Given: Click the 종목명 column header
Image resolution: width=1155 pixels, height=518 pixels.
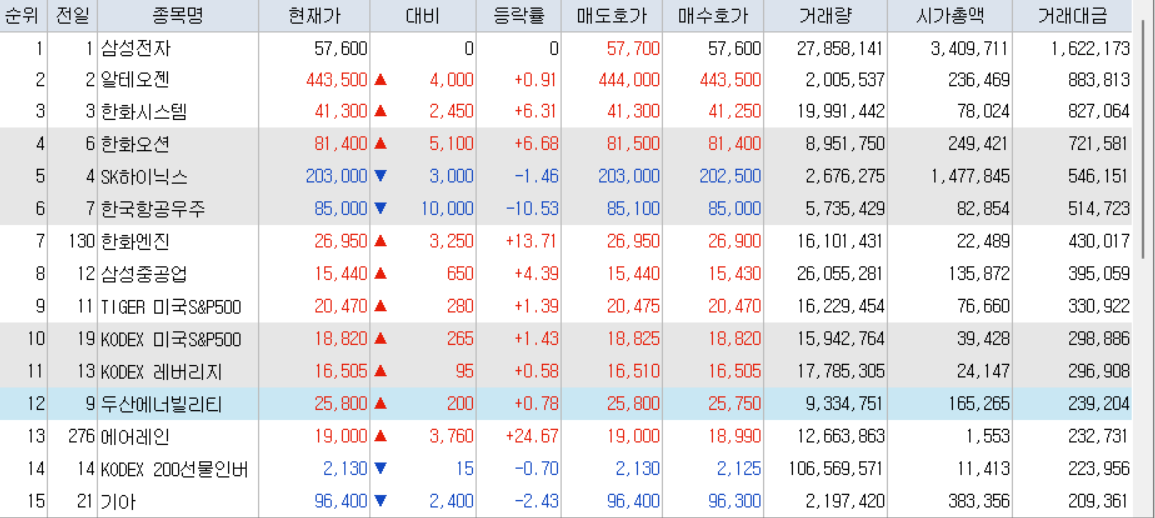Looking at the screenshot, I should coord(179,16).
